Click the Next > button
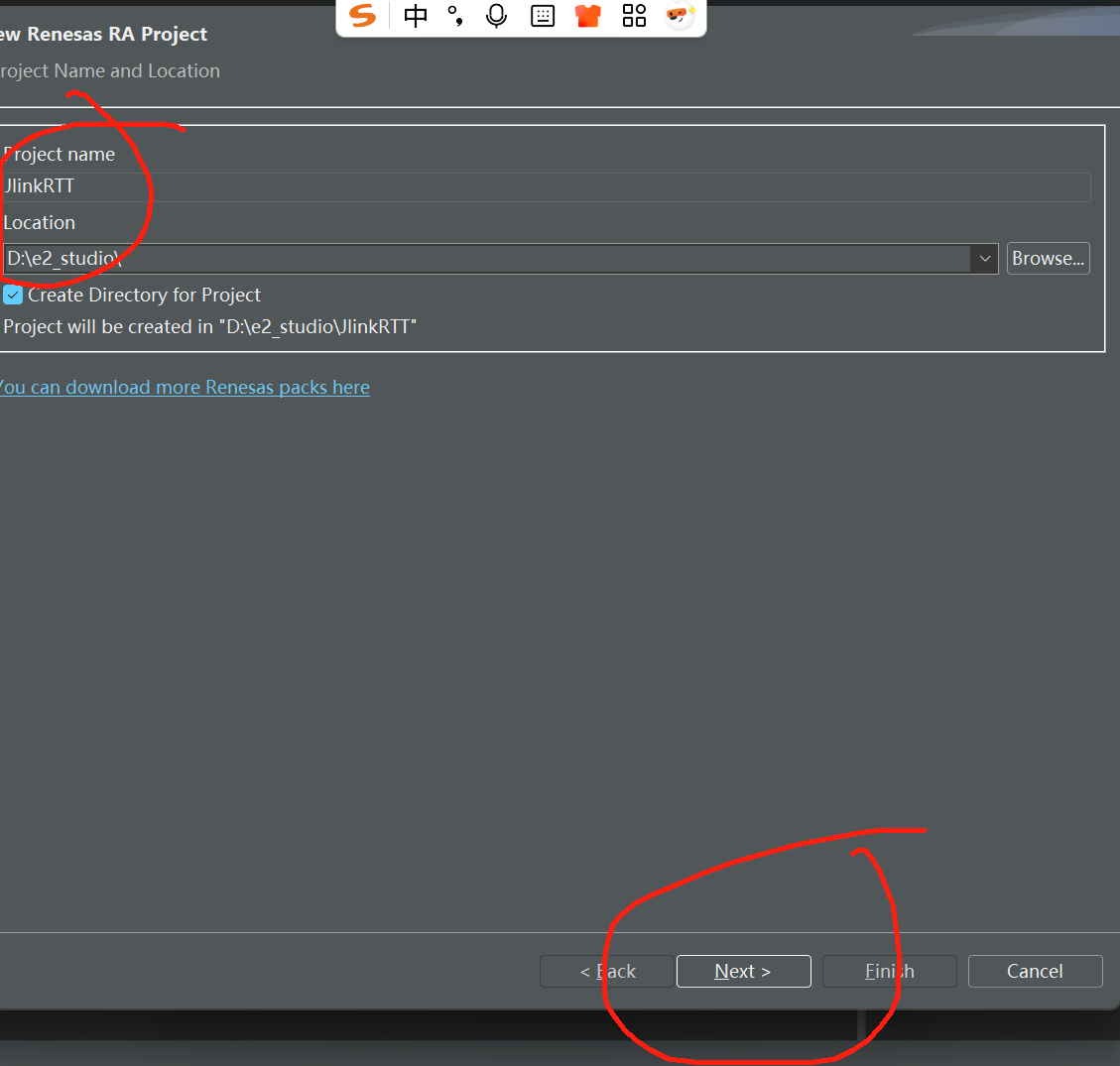The height and width of the screenshot is (1066, 1120). [x=744, y=971]
